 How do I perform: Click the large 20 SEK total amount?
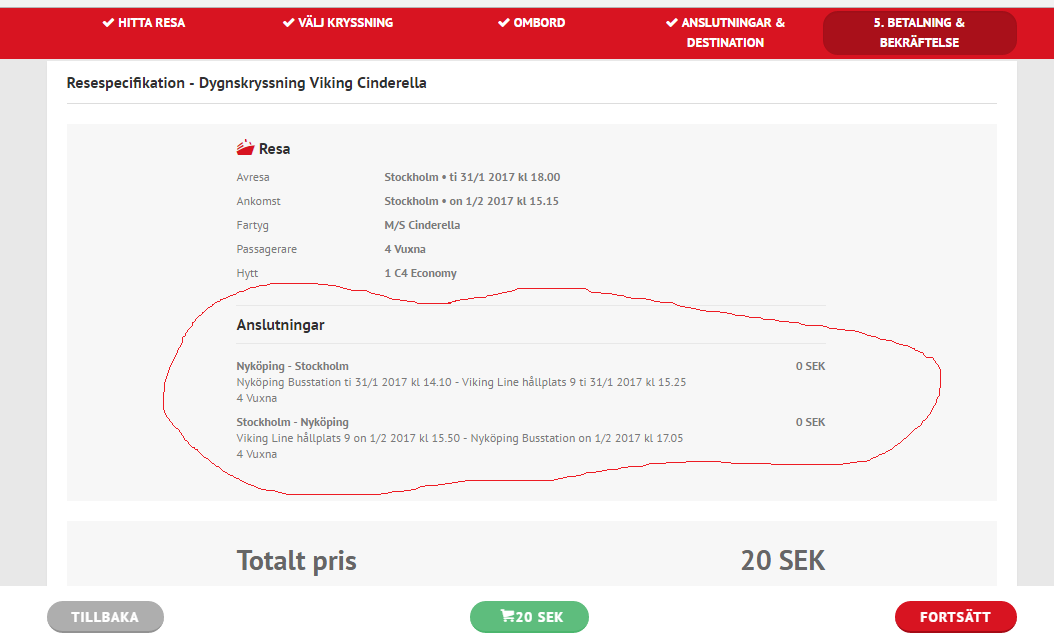tap(782, 560)
